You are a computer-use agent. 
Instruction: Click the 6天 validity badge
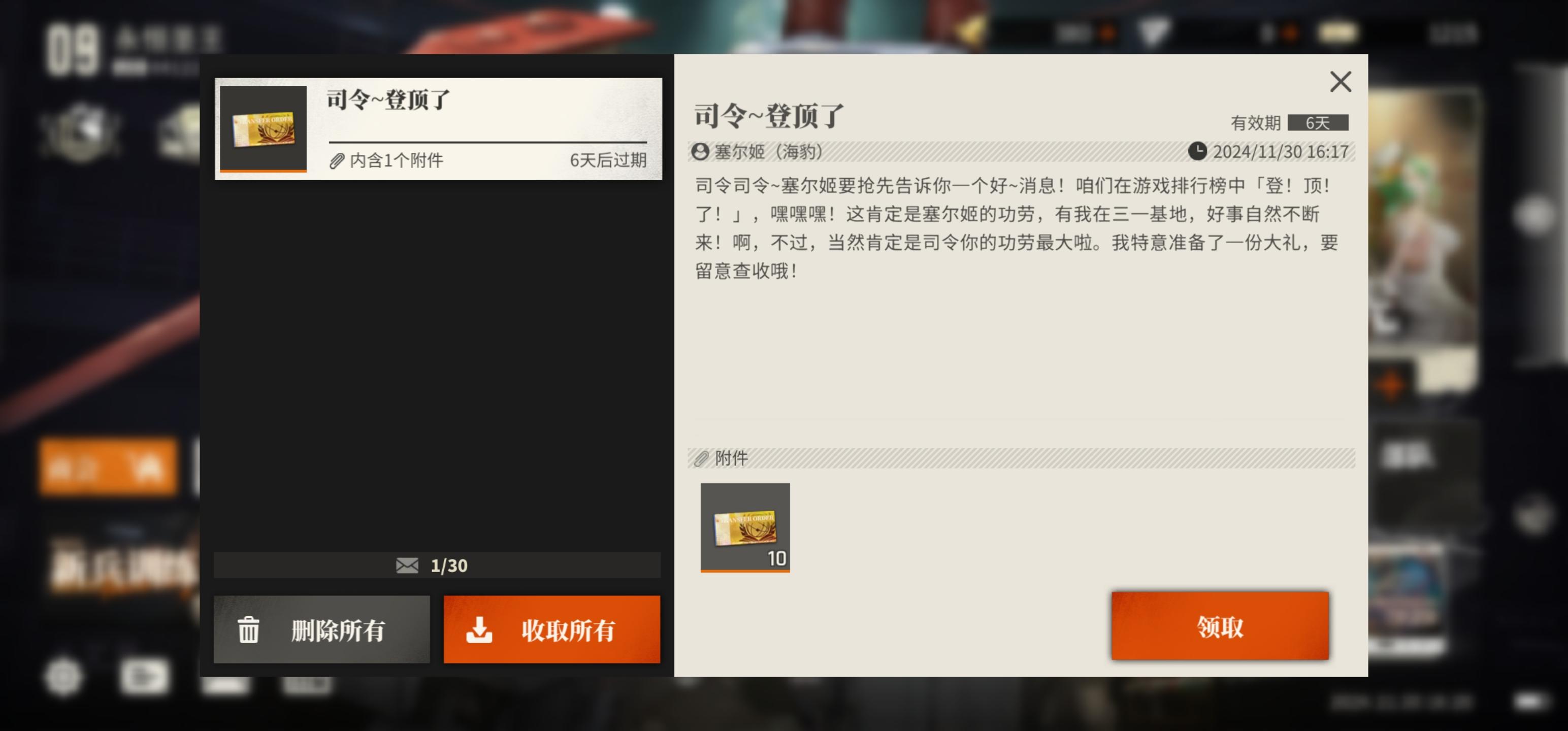tap(1318, 123)
